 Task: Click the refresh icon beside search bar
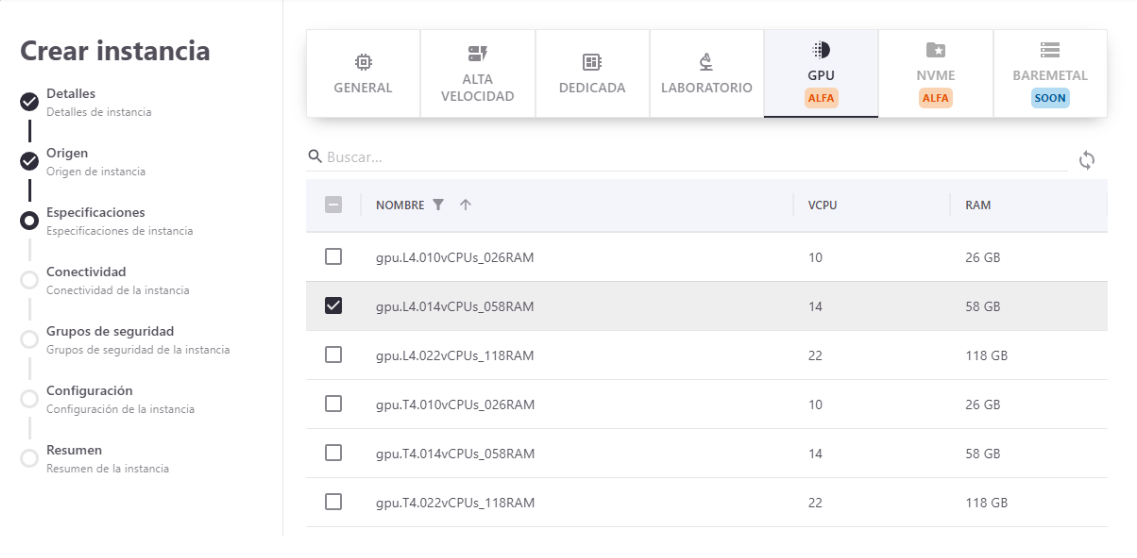1087,159
